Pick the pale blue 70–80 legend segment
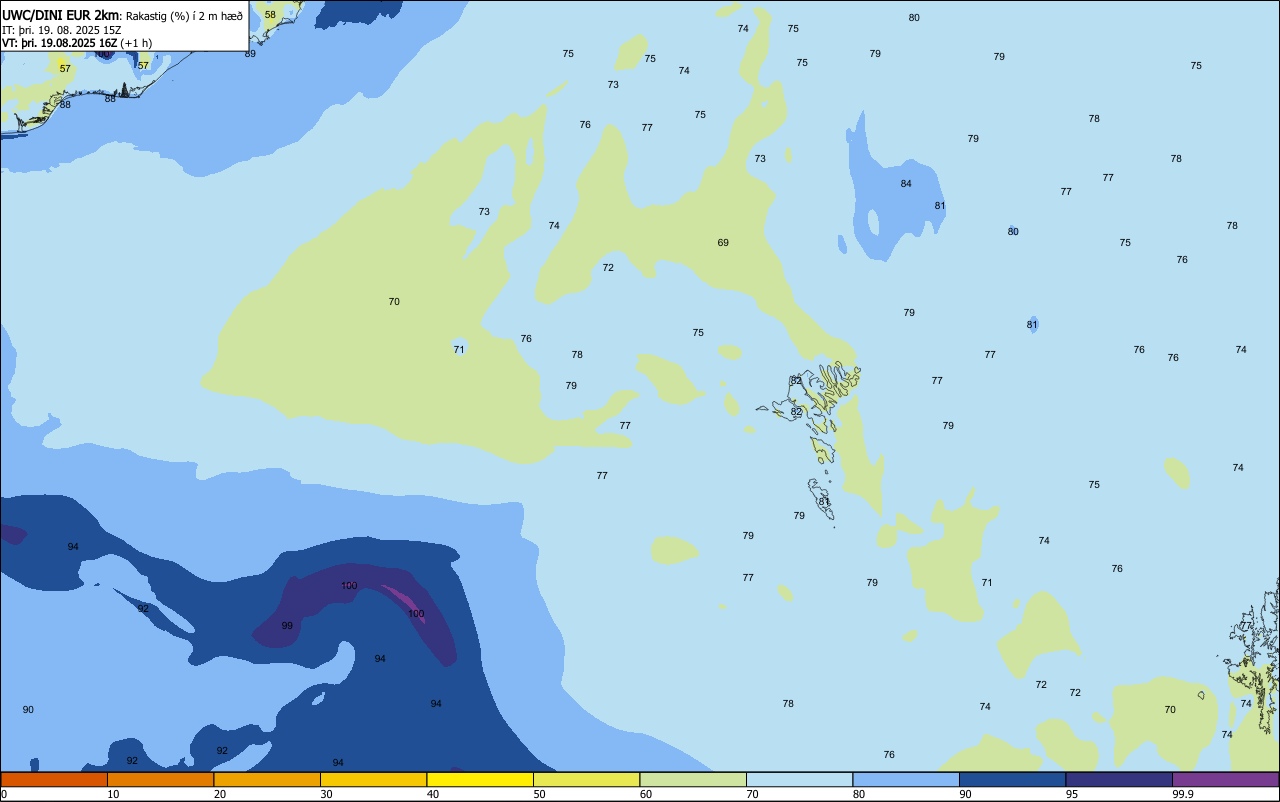Image resolution: width=1280 pixels, height=802 pixels. click(799, 779)
